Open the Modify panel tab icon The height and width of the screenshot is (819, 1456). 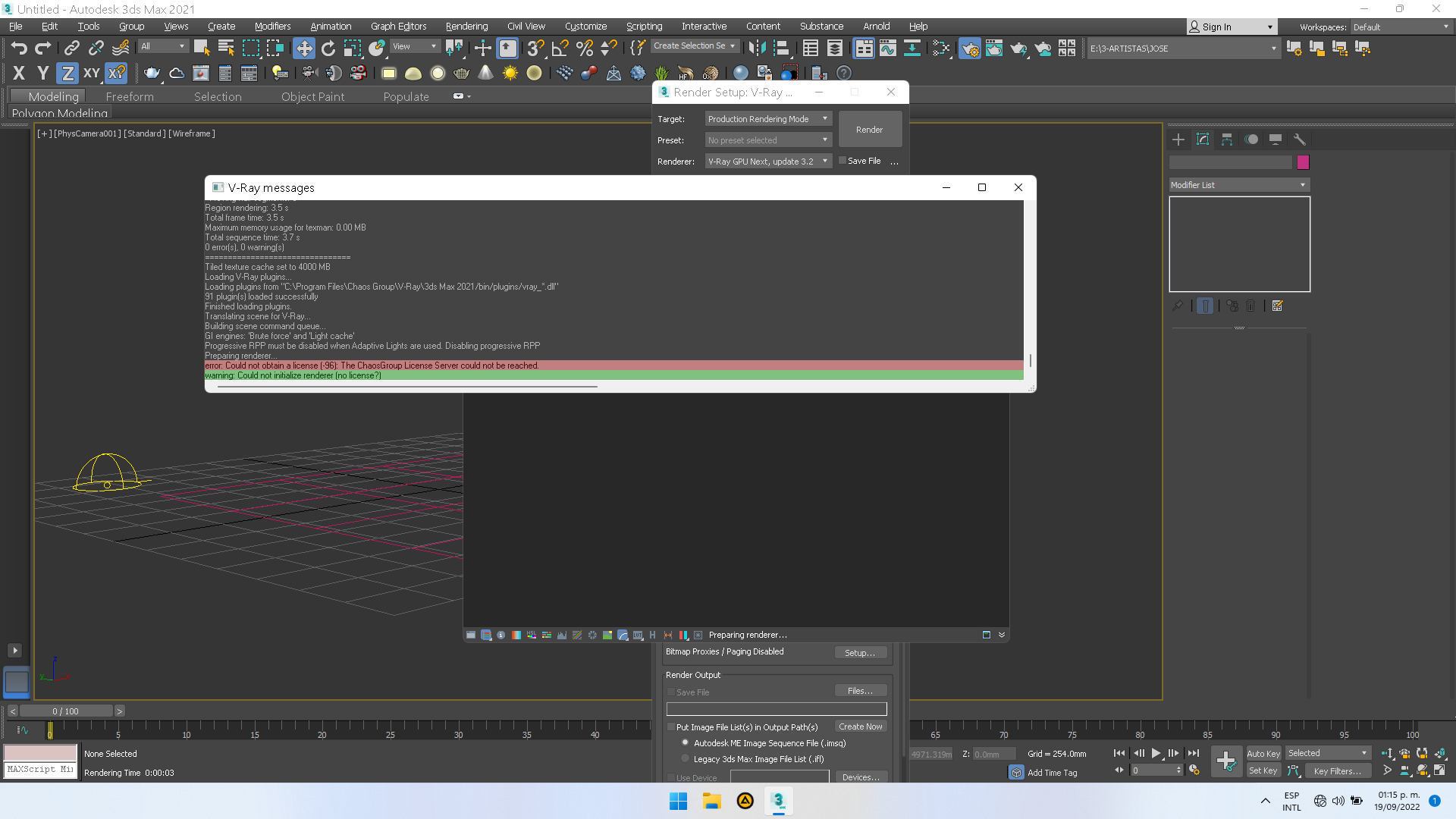tap(1203, 140)
